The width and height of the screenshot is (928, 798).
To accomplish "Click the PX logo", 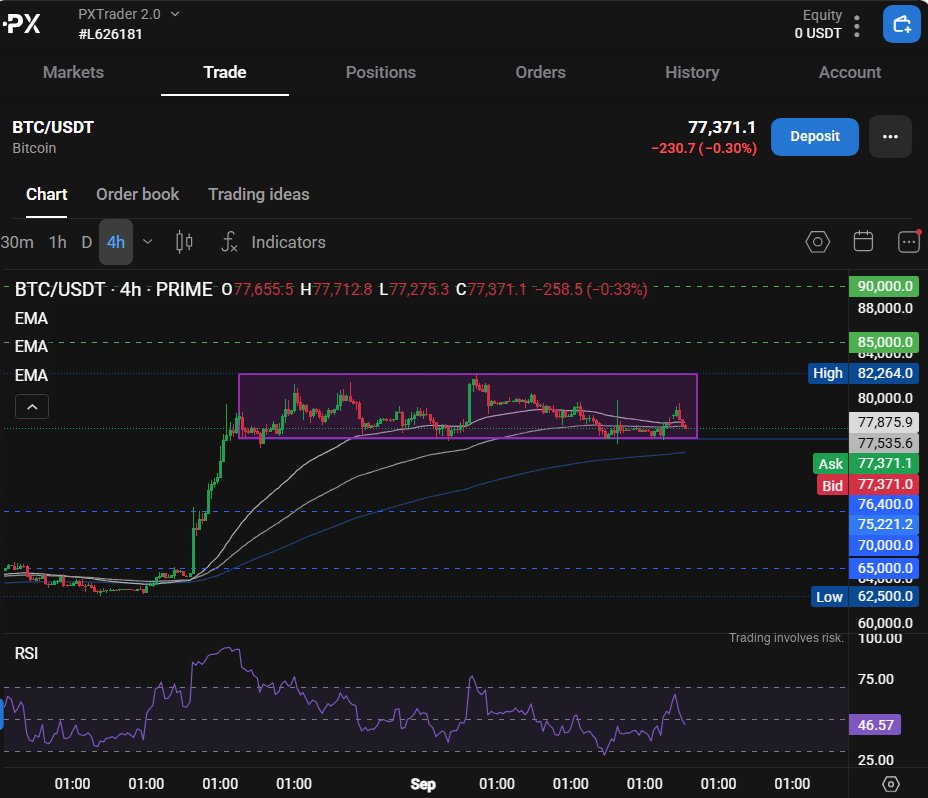I will 22,24.
